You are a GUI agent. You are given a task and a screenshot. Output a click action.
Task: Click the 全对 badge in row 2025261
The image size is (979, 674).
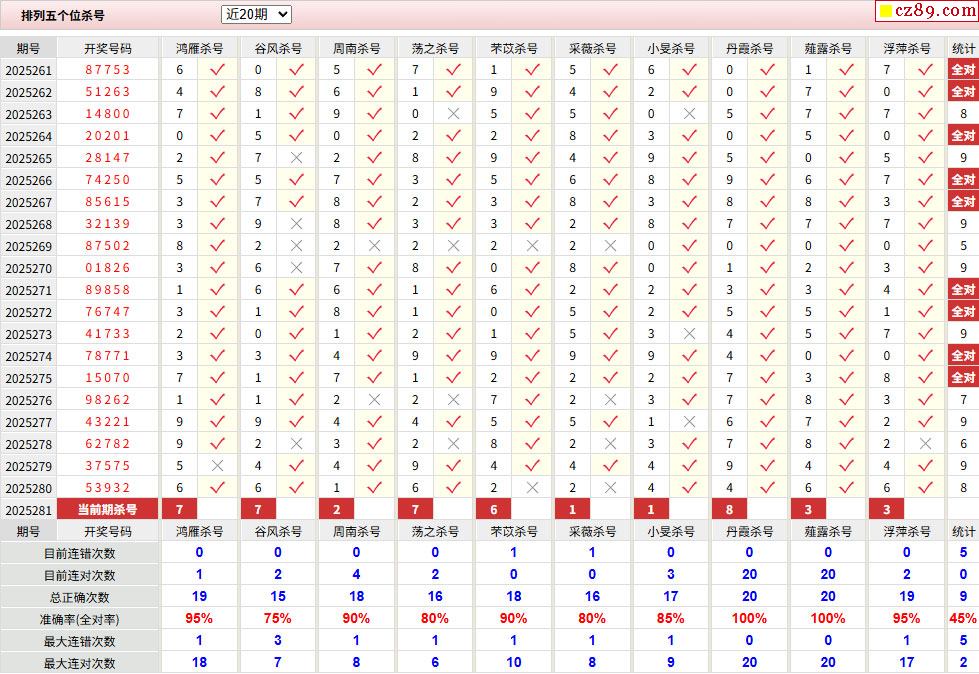click(963, 69)
